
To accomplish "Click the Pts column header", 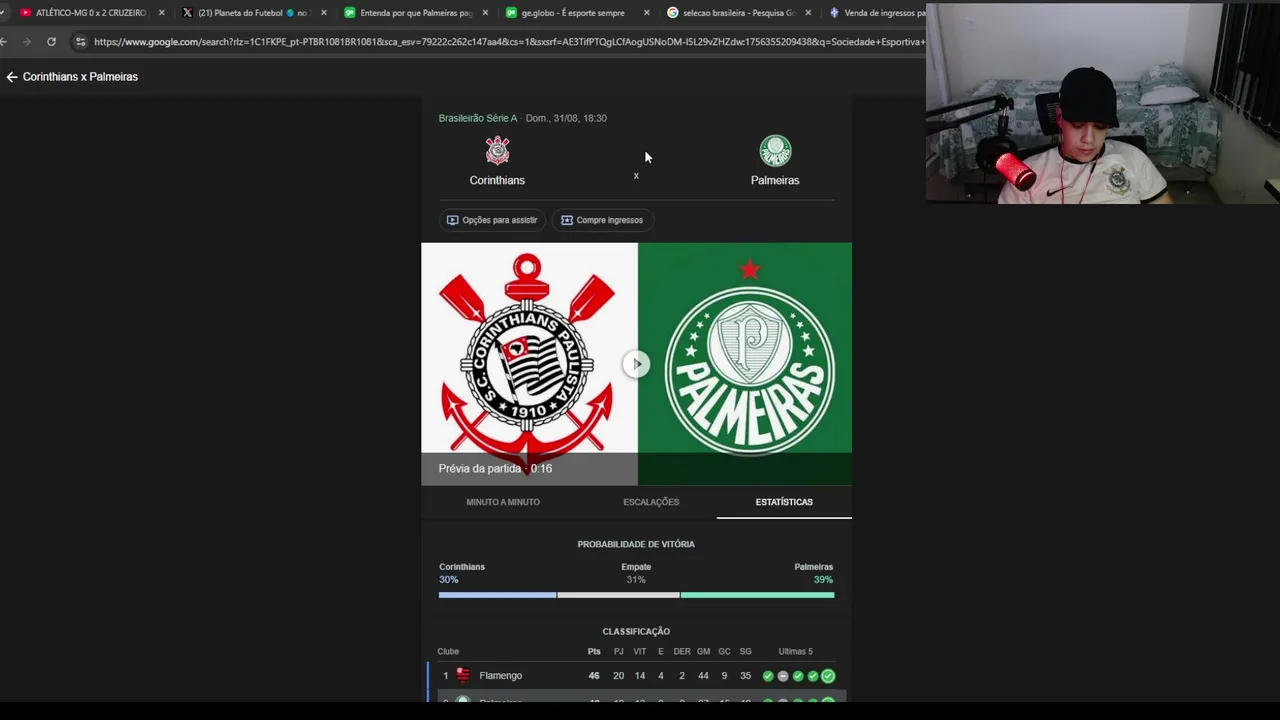I will pyautogui.click(x=594, y=652).
